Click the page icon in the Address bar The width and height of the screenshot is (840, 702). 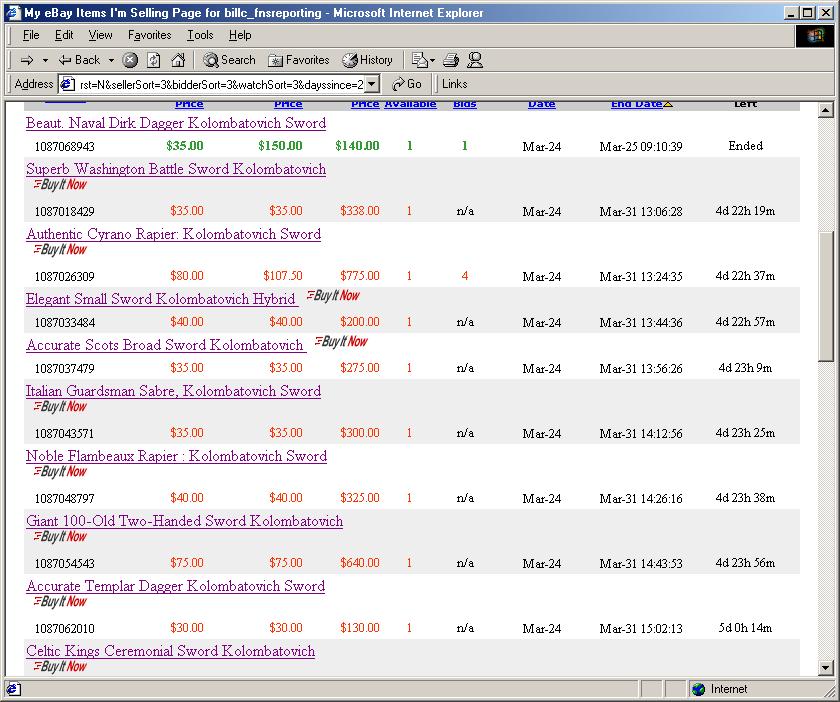(x=67, y=84)
